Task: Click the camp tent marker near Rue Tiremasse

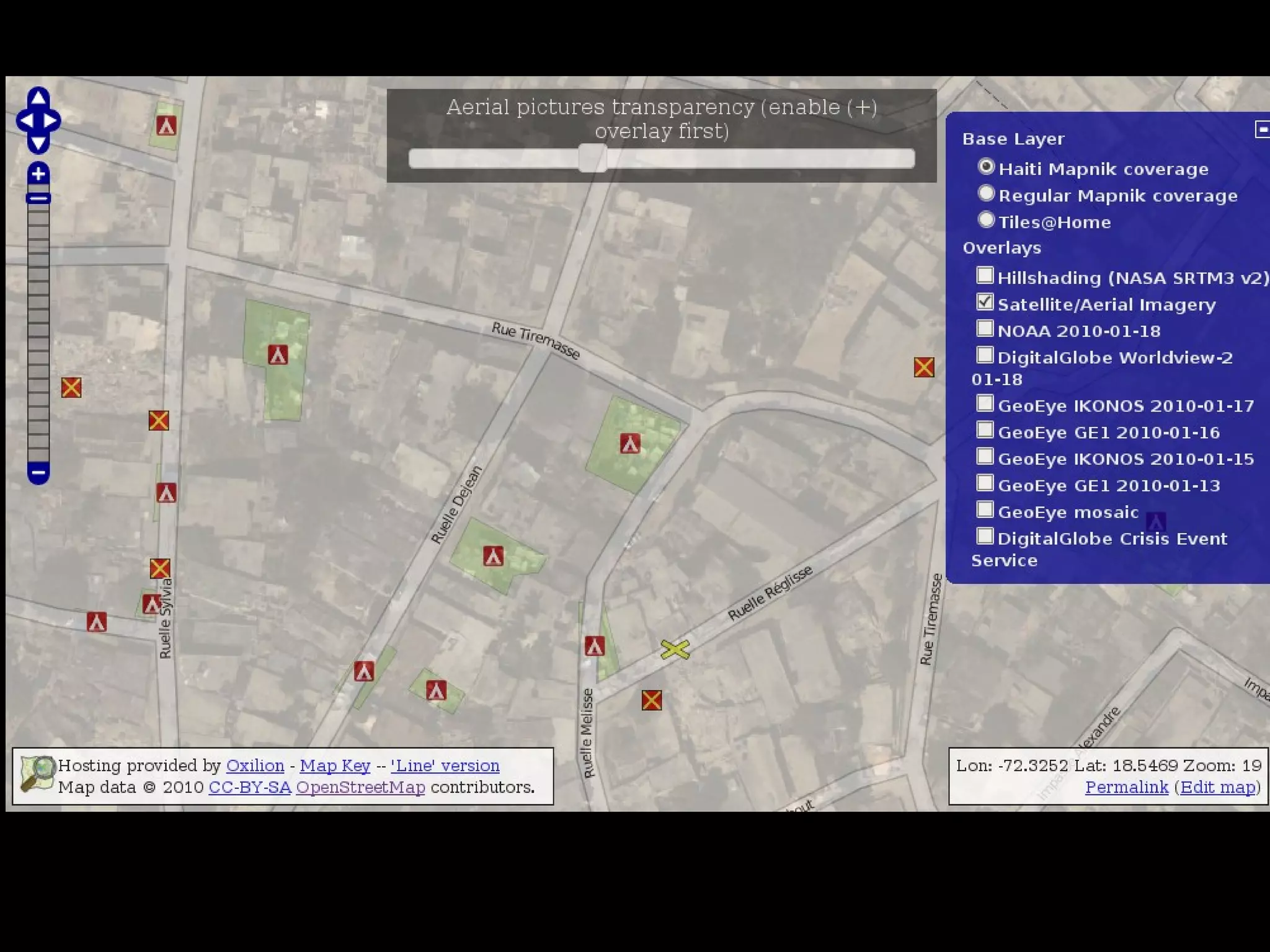Action: pyautogui.click(x=630, y=444)
